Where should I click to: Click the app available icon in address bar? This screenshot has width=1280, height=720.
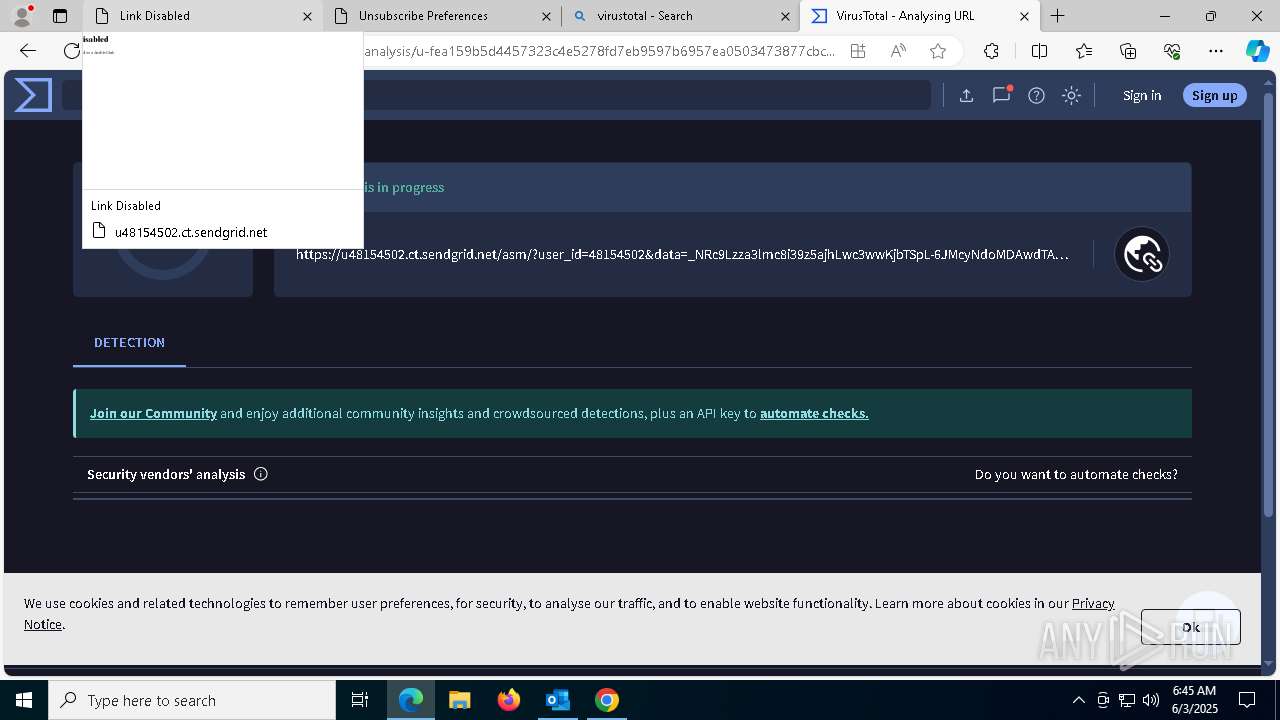pos(858,51)
